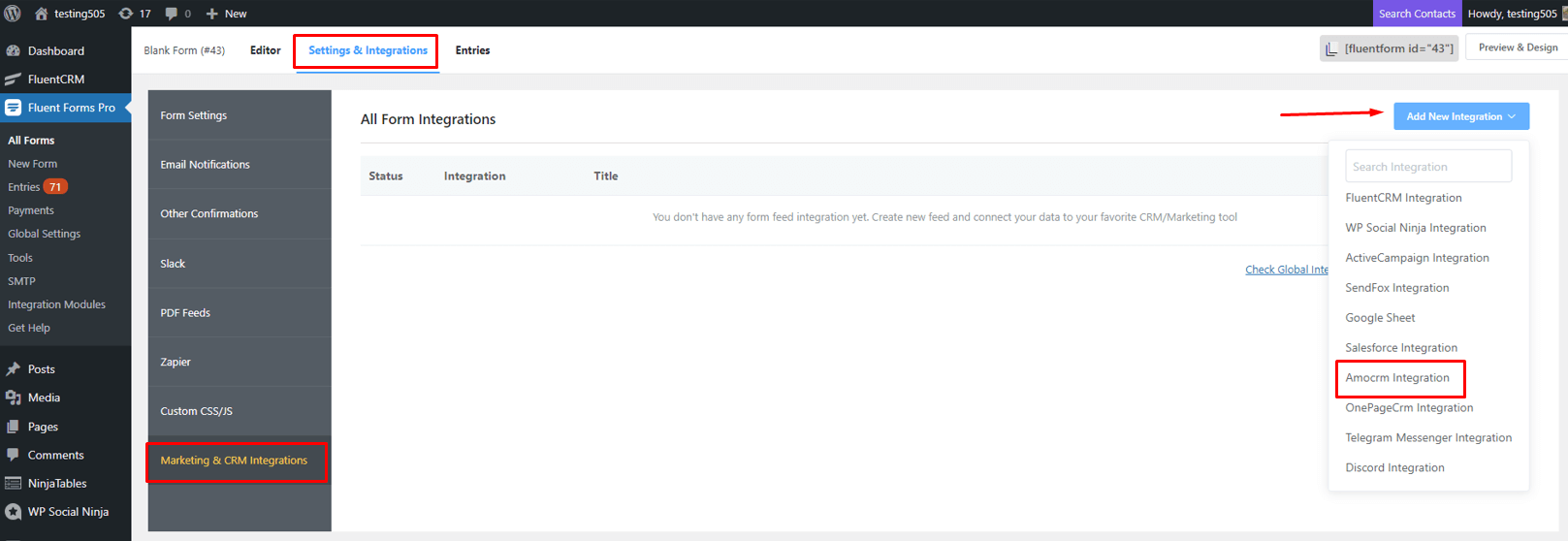Choose OnePageCrm Integration

point(1409,408)
